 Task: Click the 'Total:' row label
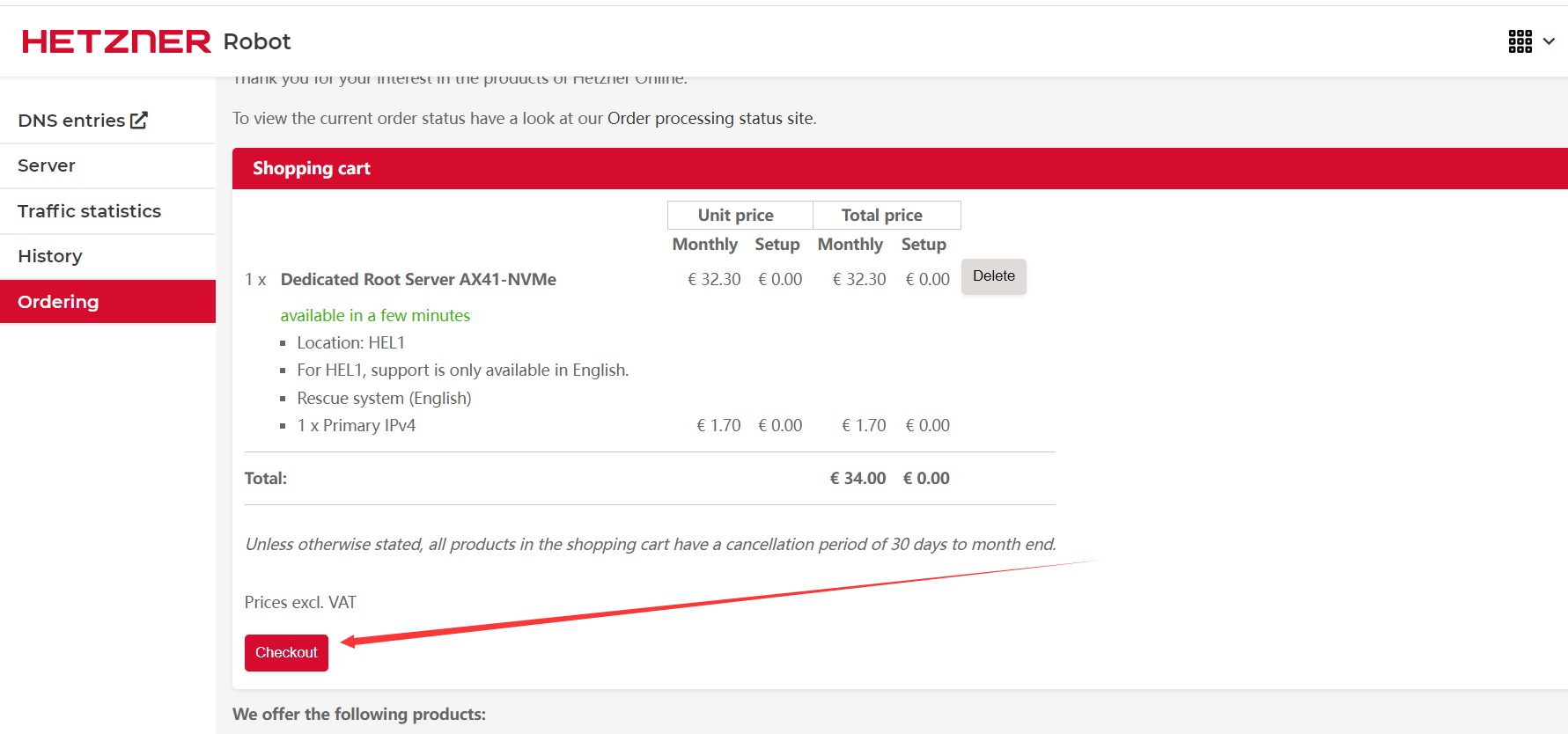click(266, 478)
